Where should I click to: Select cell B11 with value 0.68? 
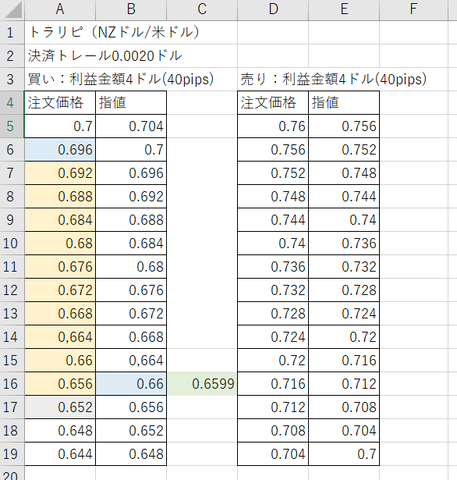tap(131, 266)
